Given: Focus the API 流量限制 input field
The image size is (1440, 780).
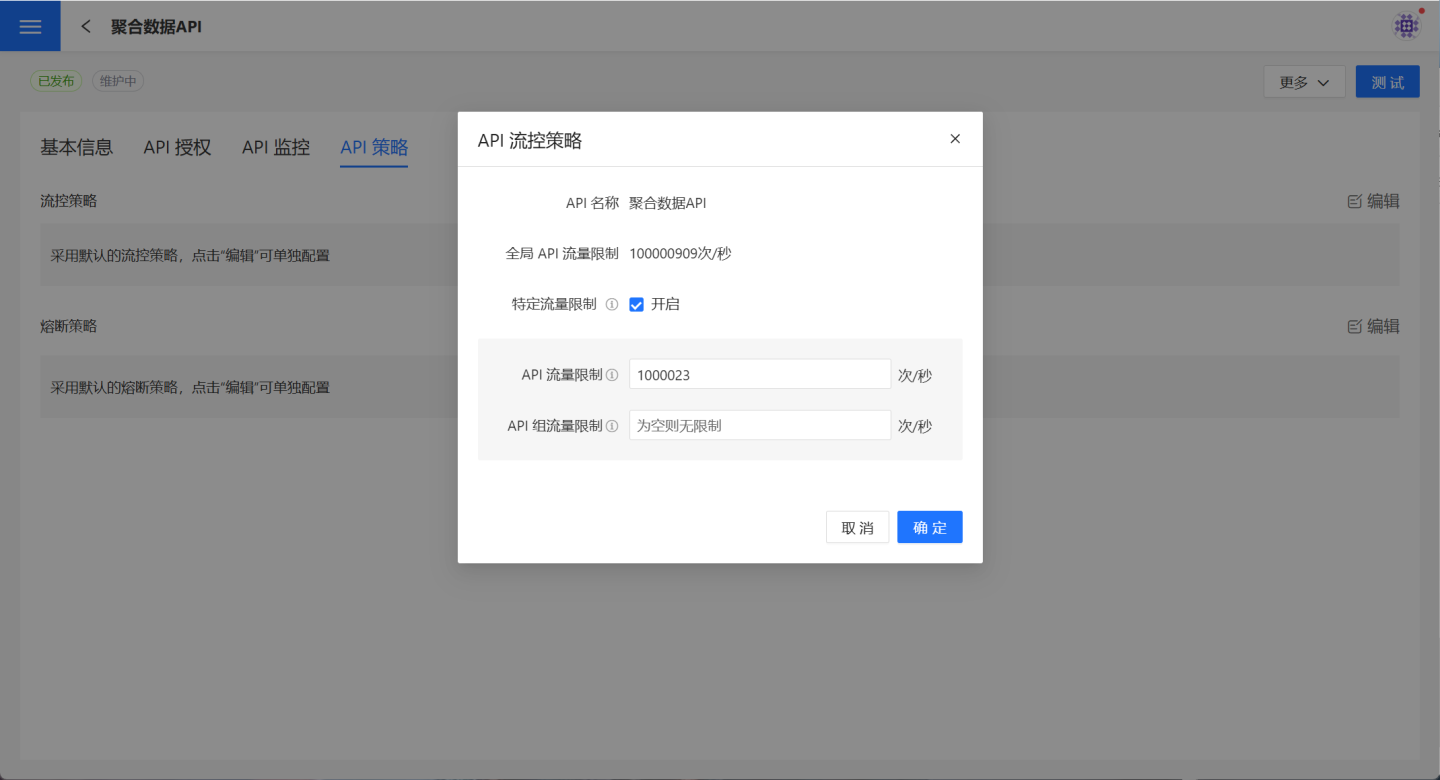Looking at the screenshot, I should (759, 375).
